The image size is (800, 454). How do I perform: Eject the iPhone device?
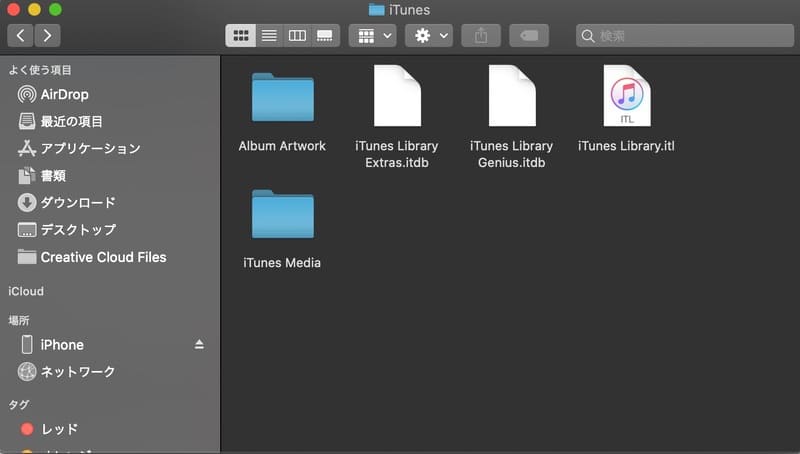(199, 344)
